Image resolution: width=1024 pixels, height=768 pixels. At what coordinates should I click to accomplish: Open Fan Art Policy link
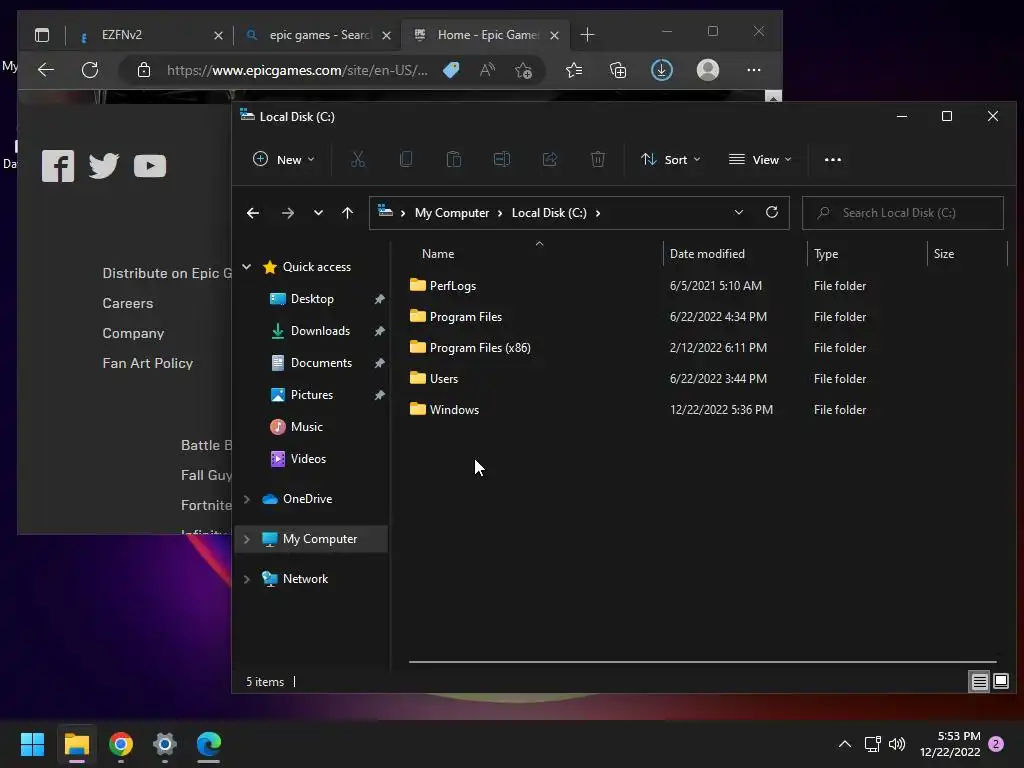(148, 363)
